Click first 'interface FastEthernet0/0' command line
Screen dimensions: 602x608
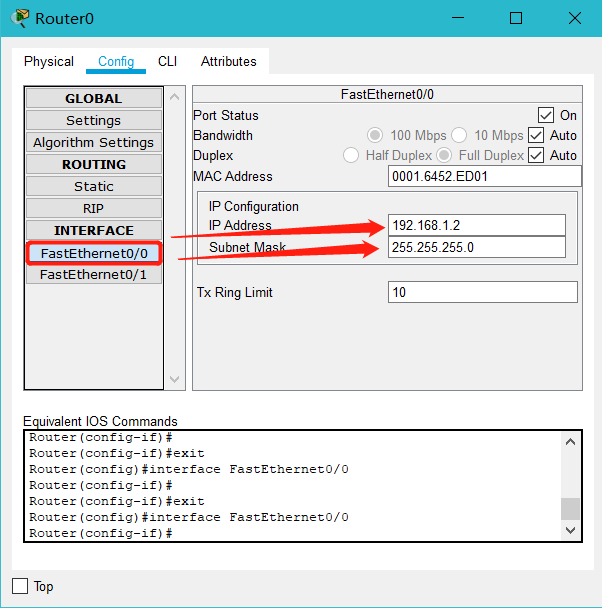189,469
